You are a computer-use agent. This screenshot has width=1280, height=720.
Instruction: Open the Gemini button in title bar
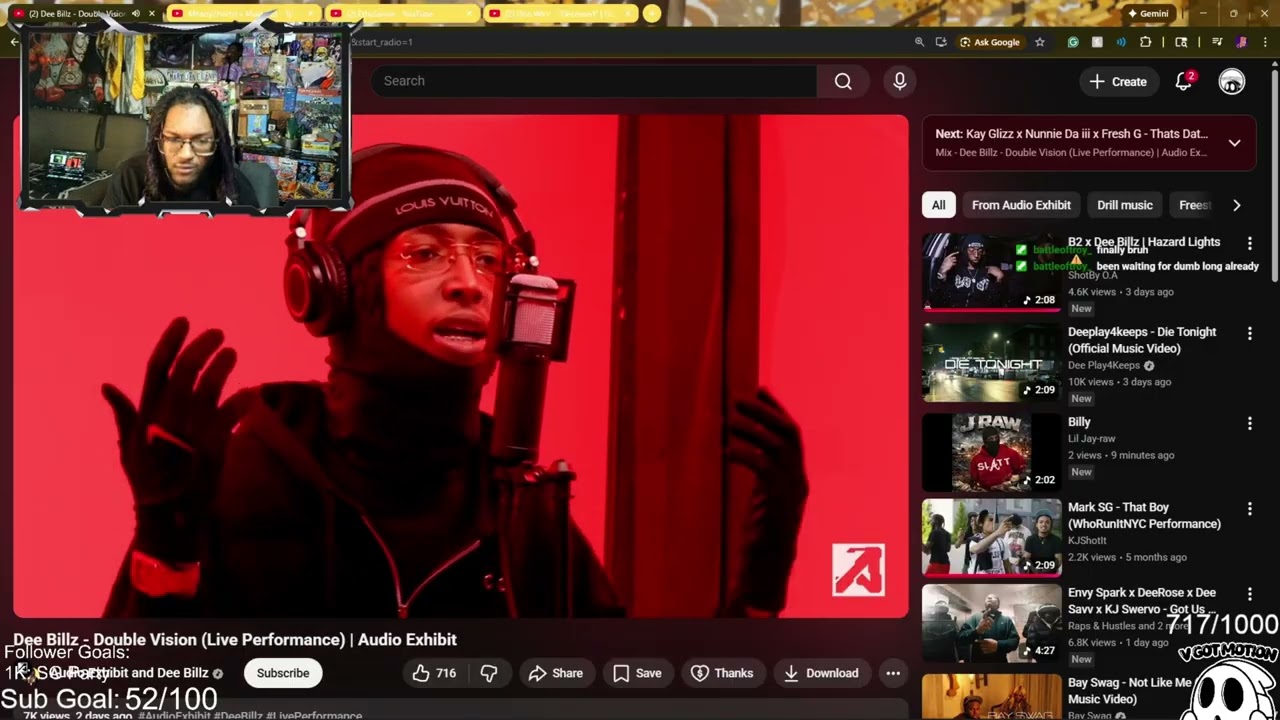pos(1148,13)
